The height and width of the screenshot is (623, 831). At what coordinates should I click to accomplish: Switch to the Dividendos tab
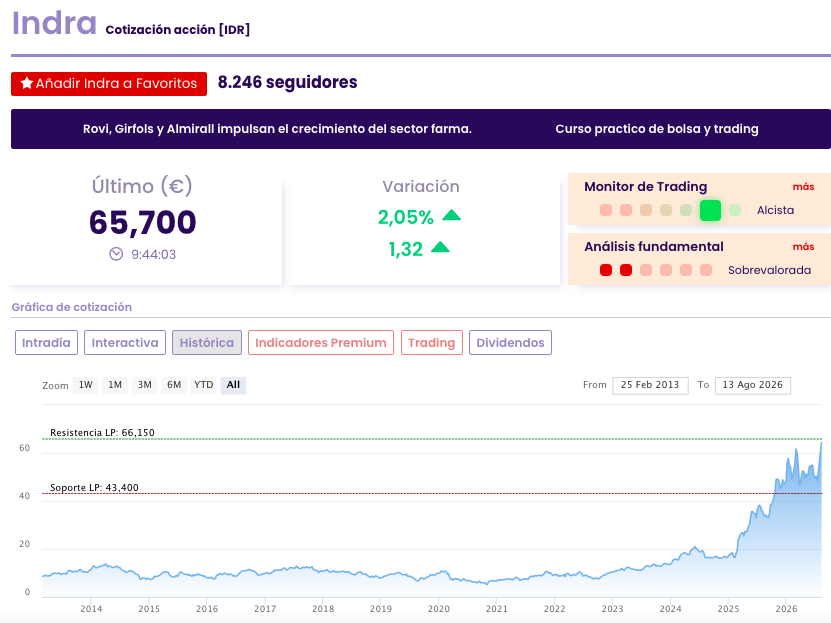(510, 343)
